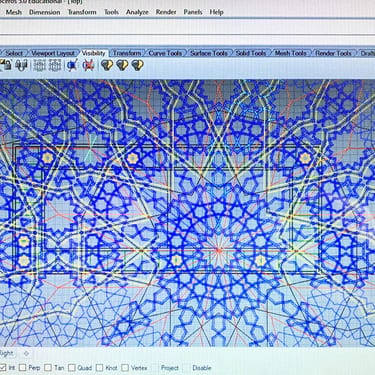Enable the Tan osnap checkbox
The width and height of the screenshot is (375, 375).
[x=48, y=368]
